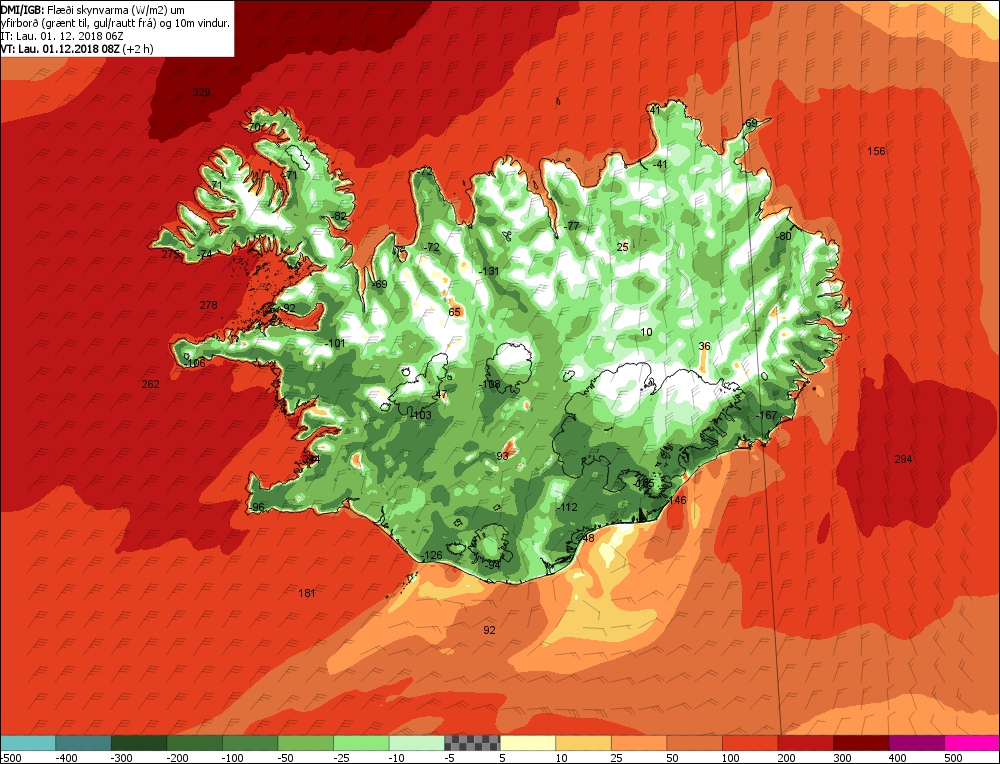Click the sea value '329' northwest of Iceland
The image size is (1000, 764).
tap(202, 92)
